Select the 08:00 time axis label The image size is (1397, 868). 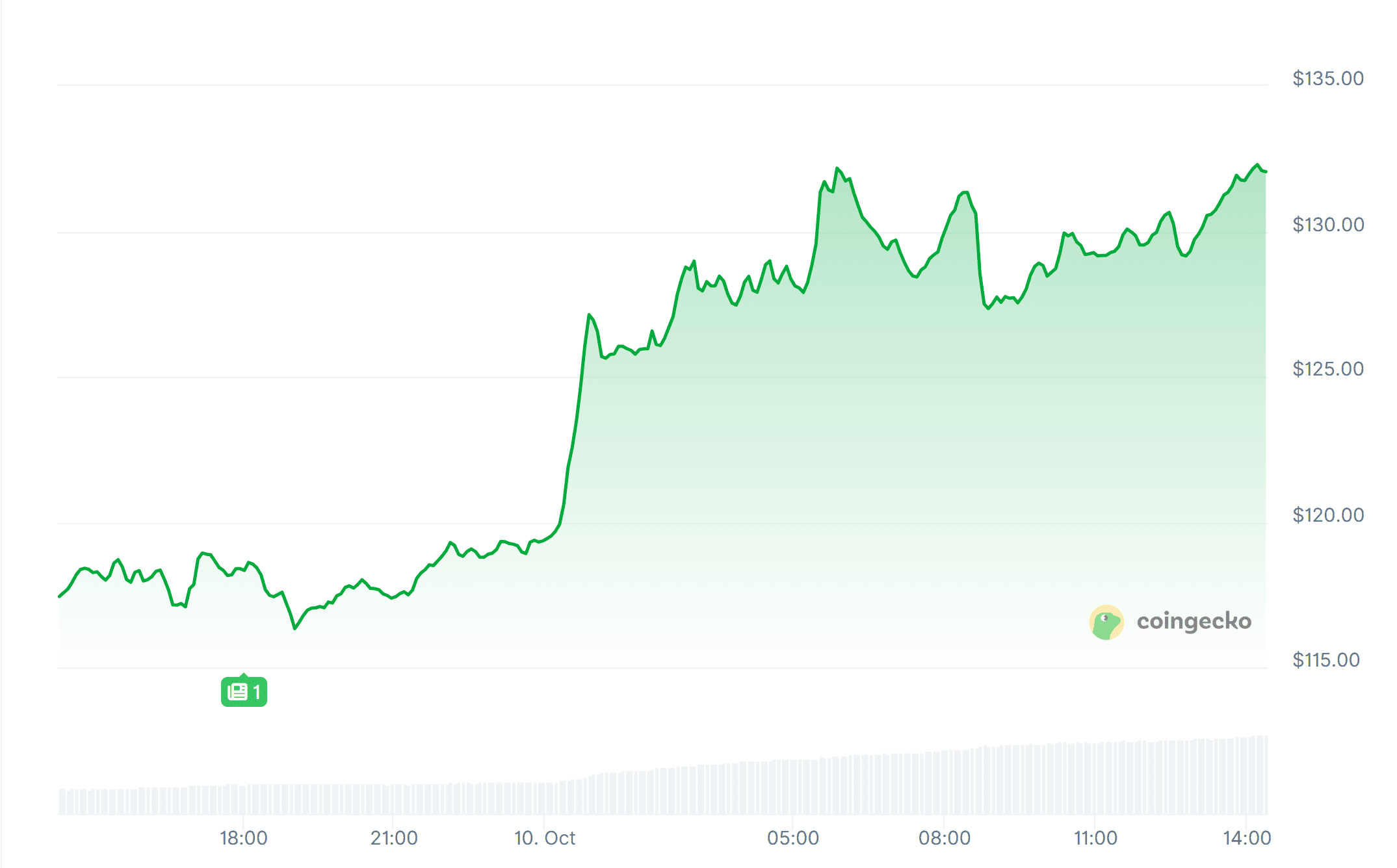pyautogui.click(x=944, y=838)
